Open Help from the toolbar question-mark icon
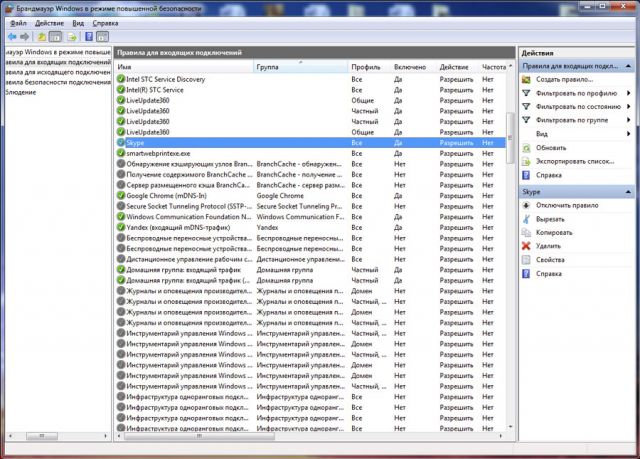This screenshot has height=459, width=640. point(89,37)
